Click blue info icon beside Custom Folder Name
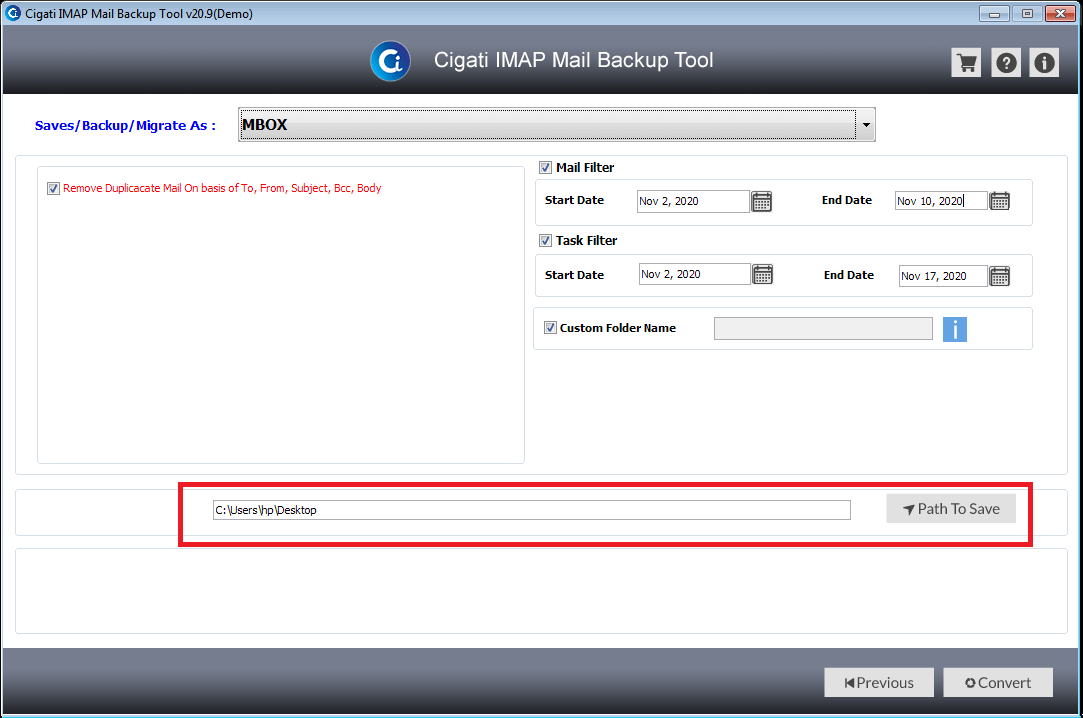Image resolution: width=1083 pixels, height=718 pixels. [955, 329]
